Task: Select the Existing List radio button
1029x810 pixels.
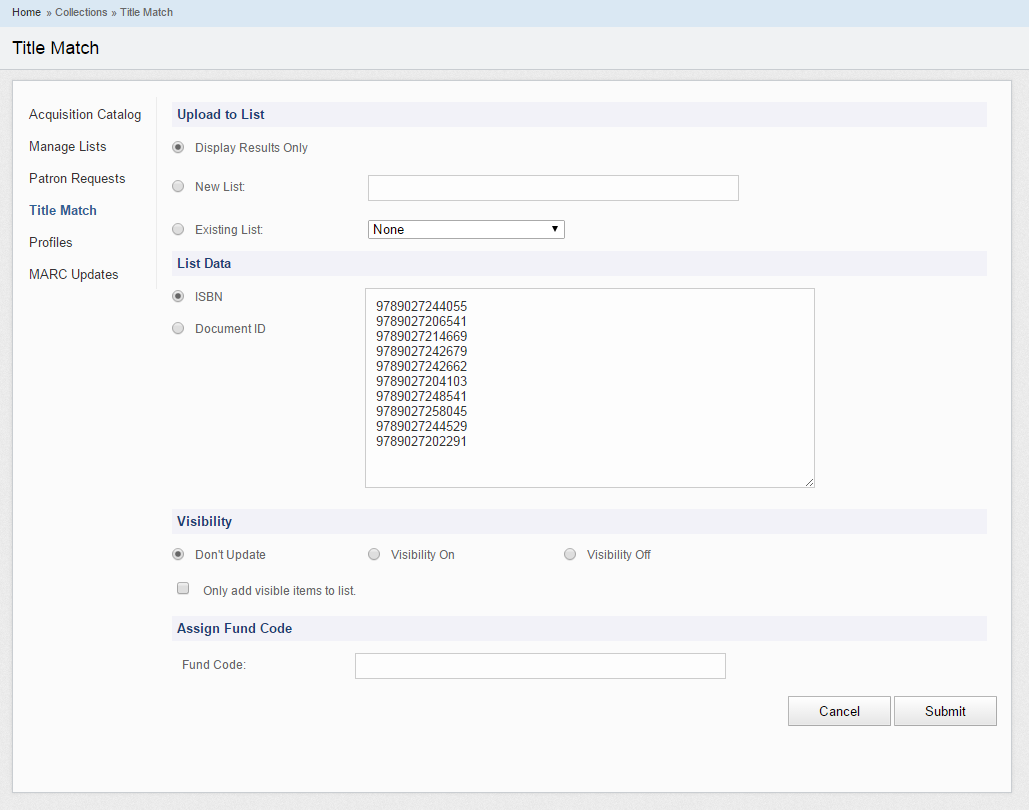Action: click(x=178, y=229)
